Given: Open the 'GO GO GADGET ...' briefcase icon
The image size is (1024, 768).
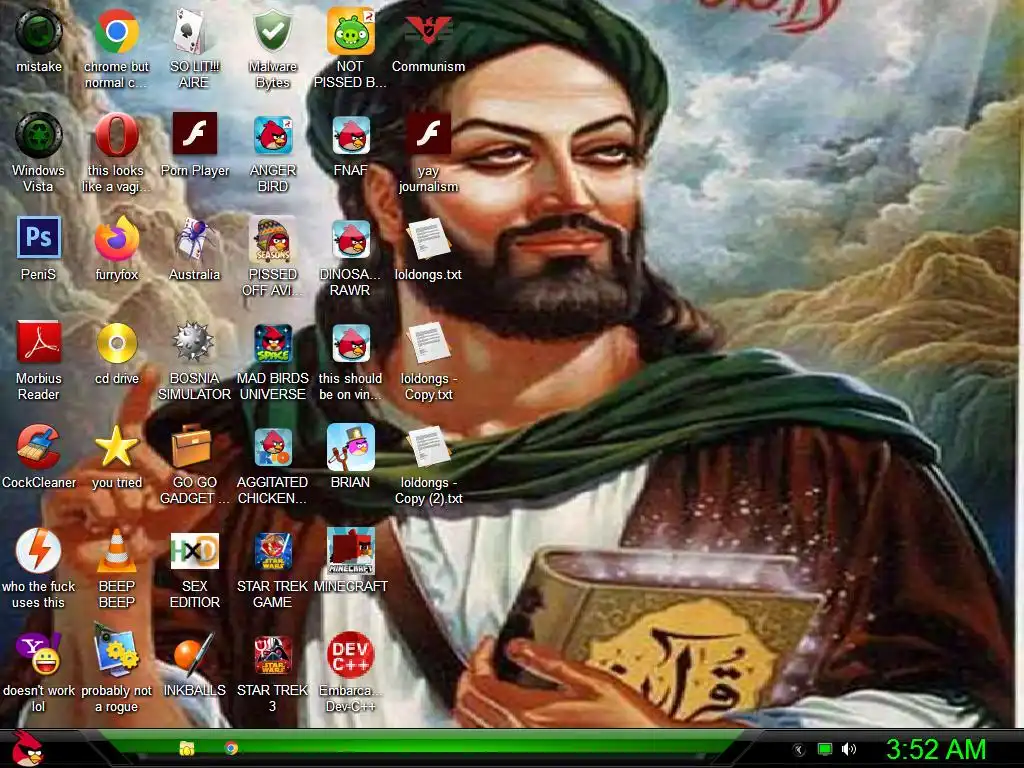Looking at the screenshot, I should pyautogui.click(x=191, y=445).
